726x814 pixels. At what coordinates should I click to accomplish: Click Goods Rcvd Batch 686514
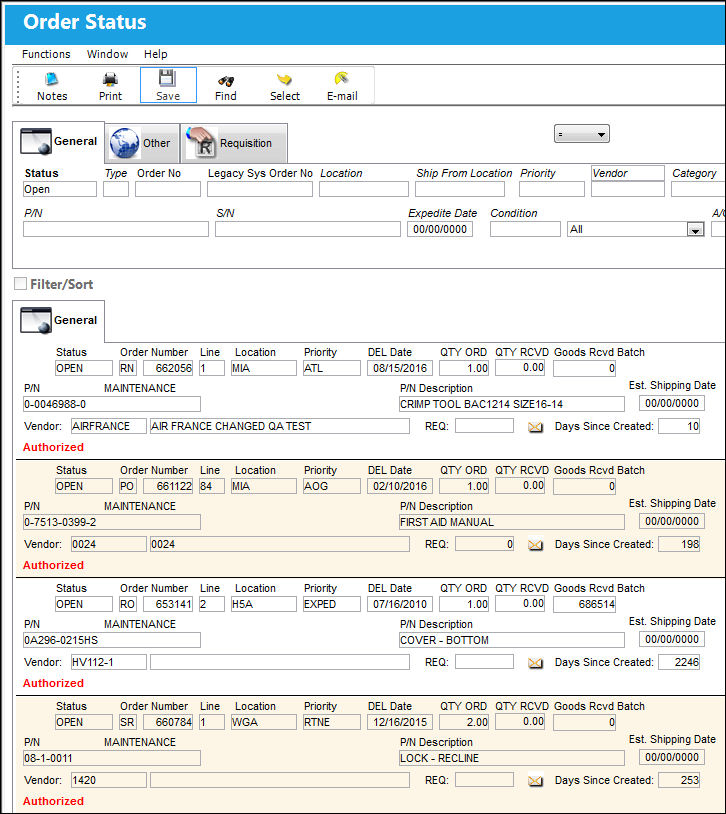(x=584, y=604)
